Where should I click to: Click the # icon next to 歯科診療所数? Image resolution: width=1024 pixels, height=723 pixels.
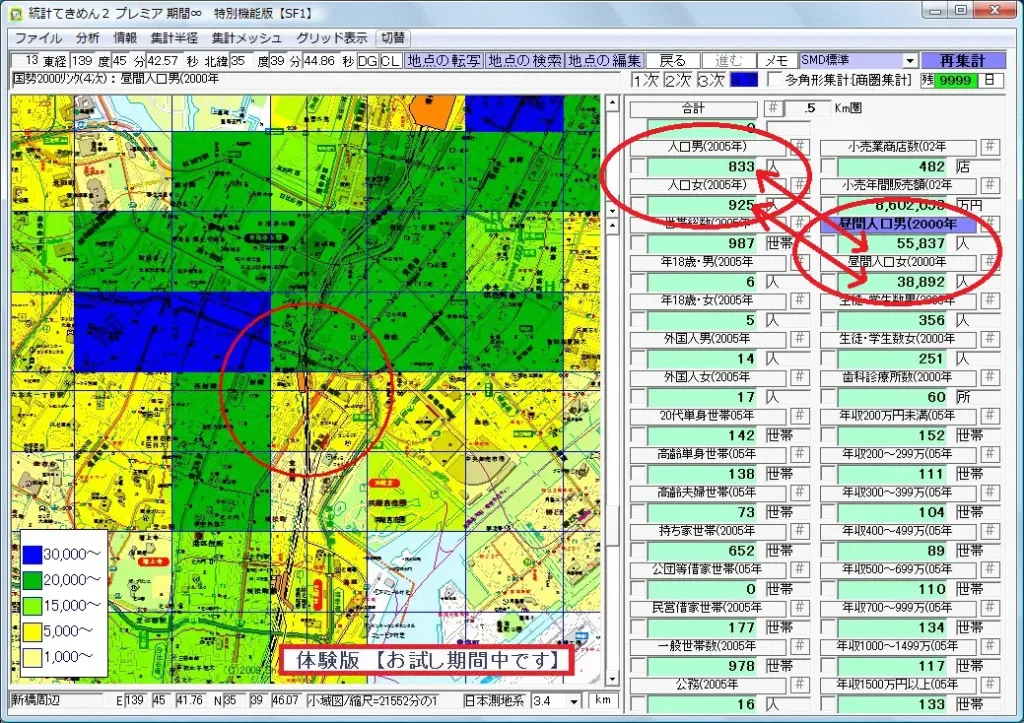989,378
